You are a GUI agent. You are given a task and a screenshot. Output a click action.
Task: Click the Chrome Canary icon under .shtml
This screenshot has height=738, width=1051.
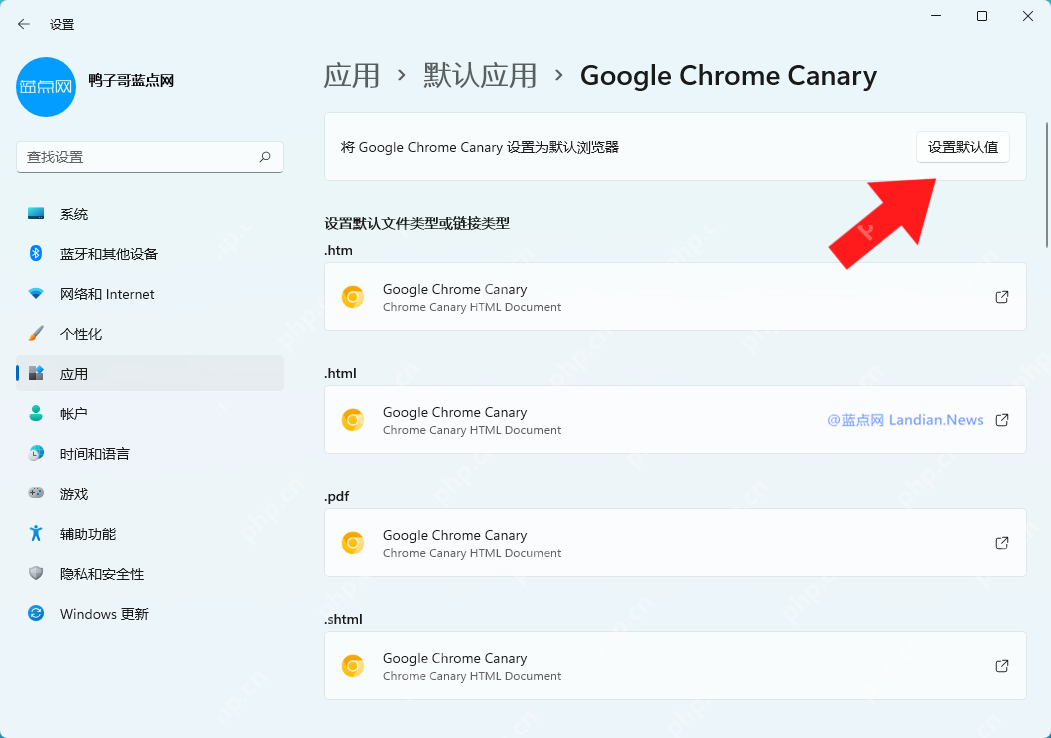[x=353, y=666]
